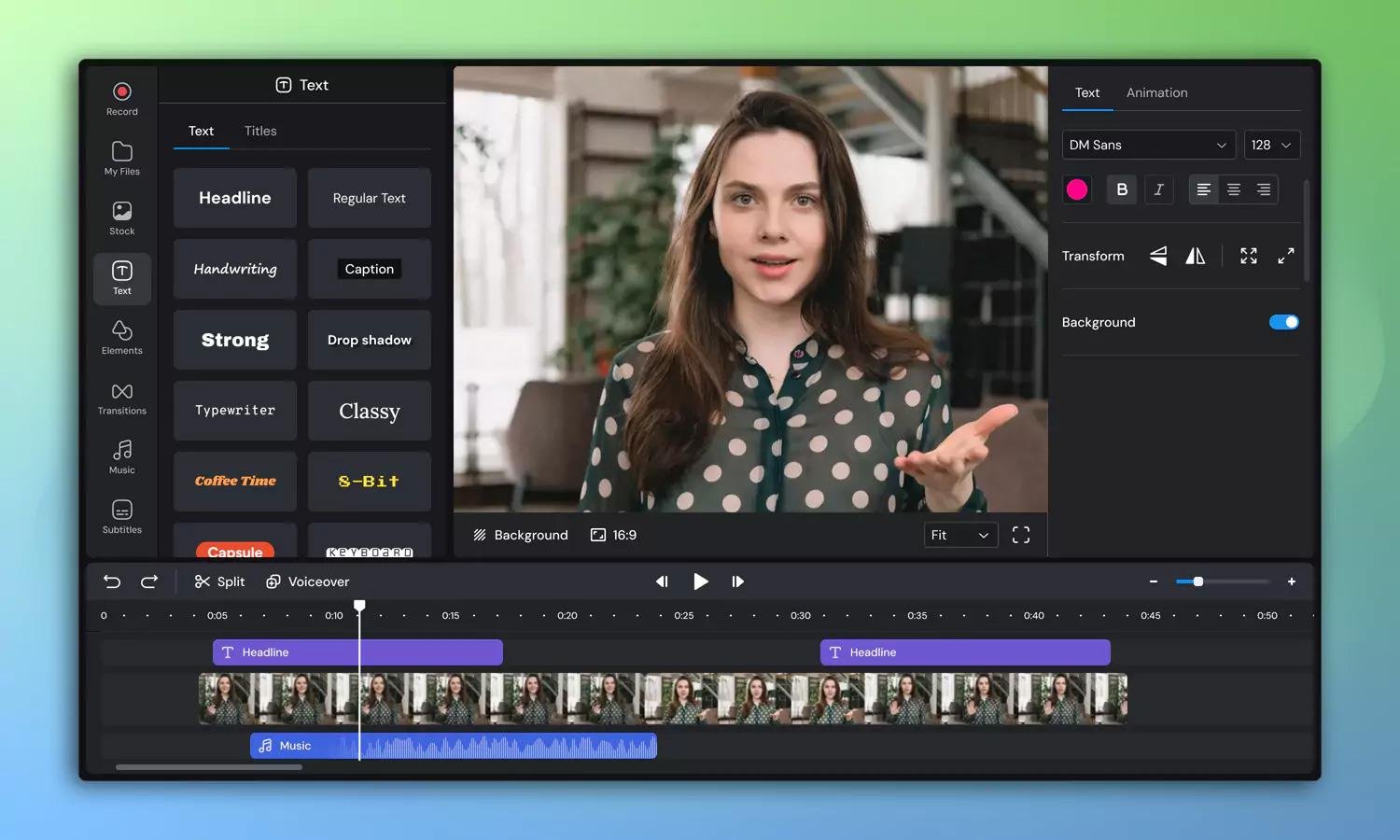
Task: Add the Coffee Time text style
Action: 235,482
